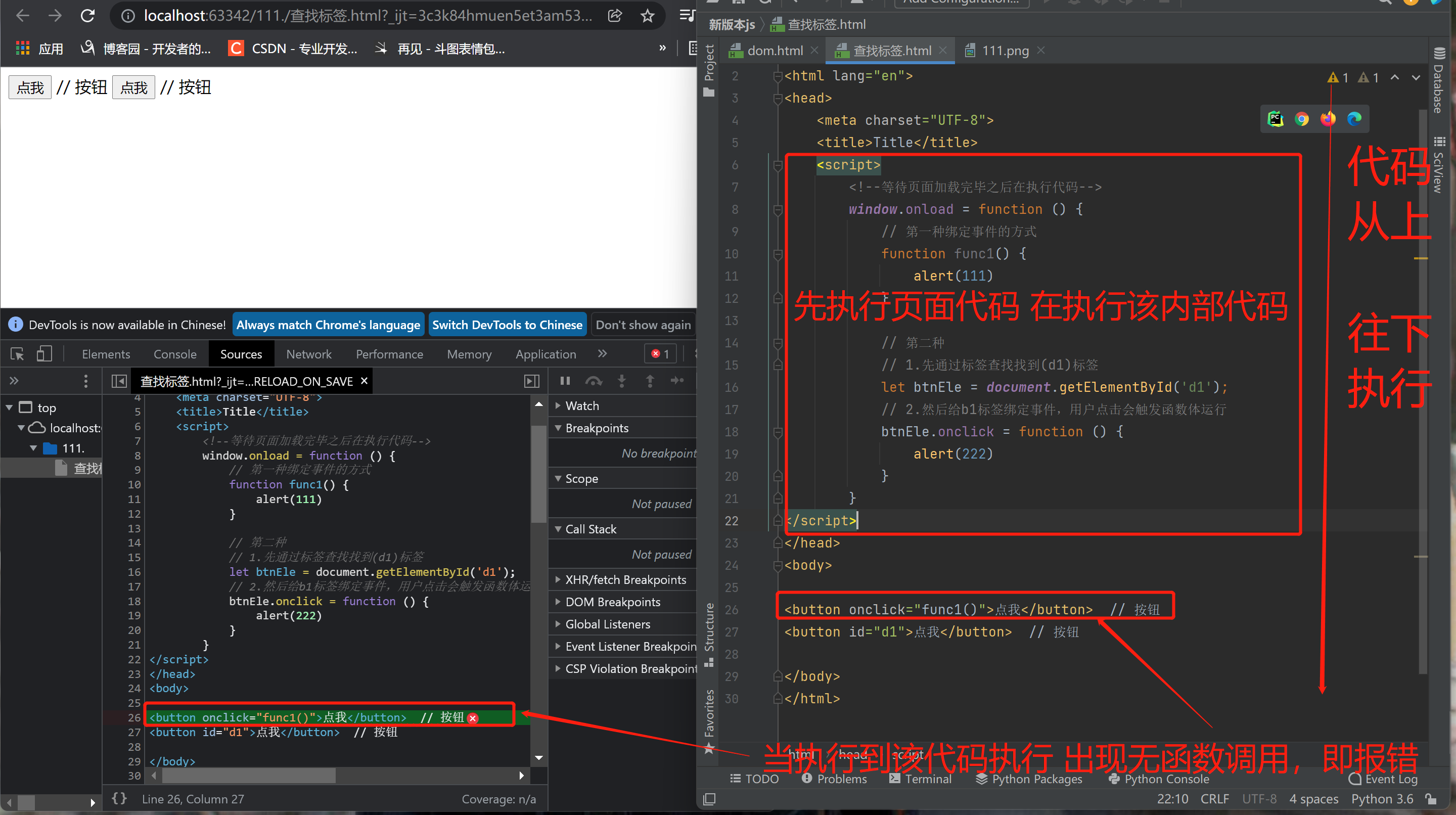This screenshot has width=1456, height=815.
Task: Switch to the Network tab
Action: [x=308, y=354]
